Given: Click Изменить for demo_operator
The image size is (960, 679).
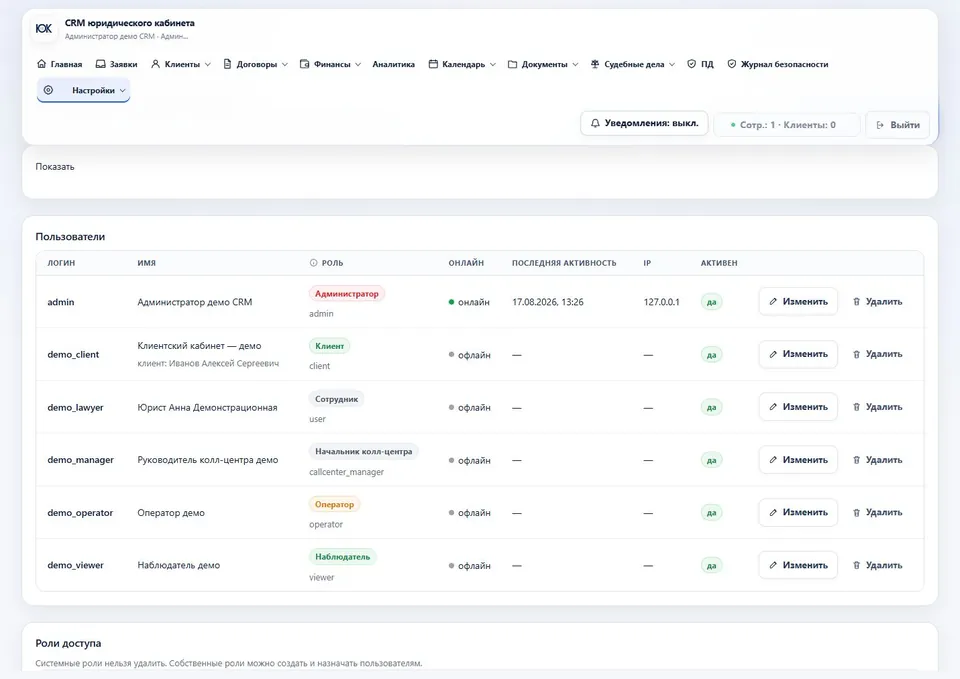Looking at the screenshot, I should (x=798, y=512).
